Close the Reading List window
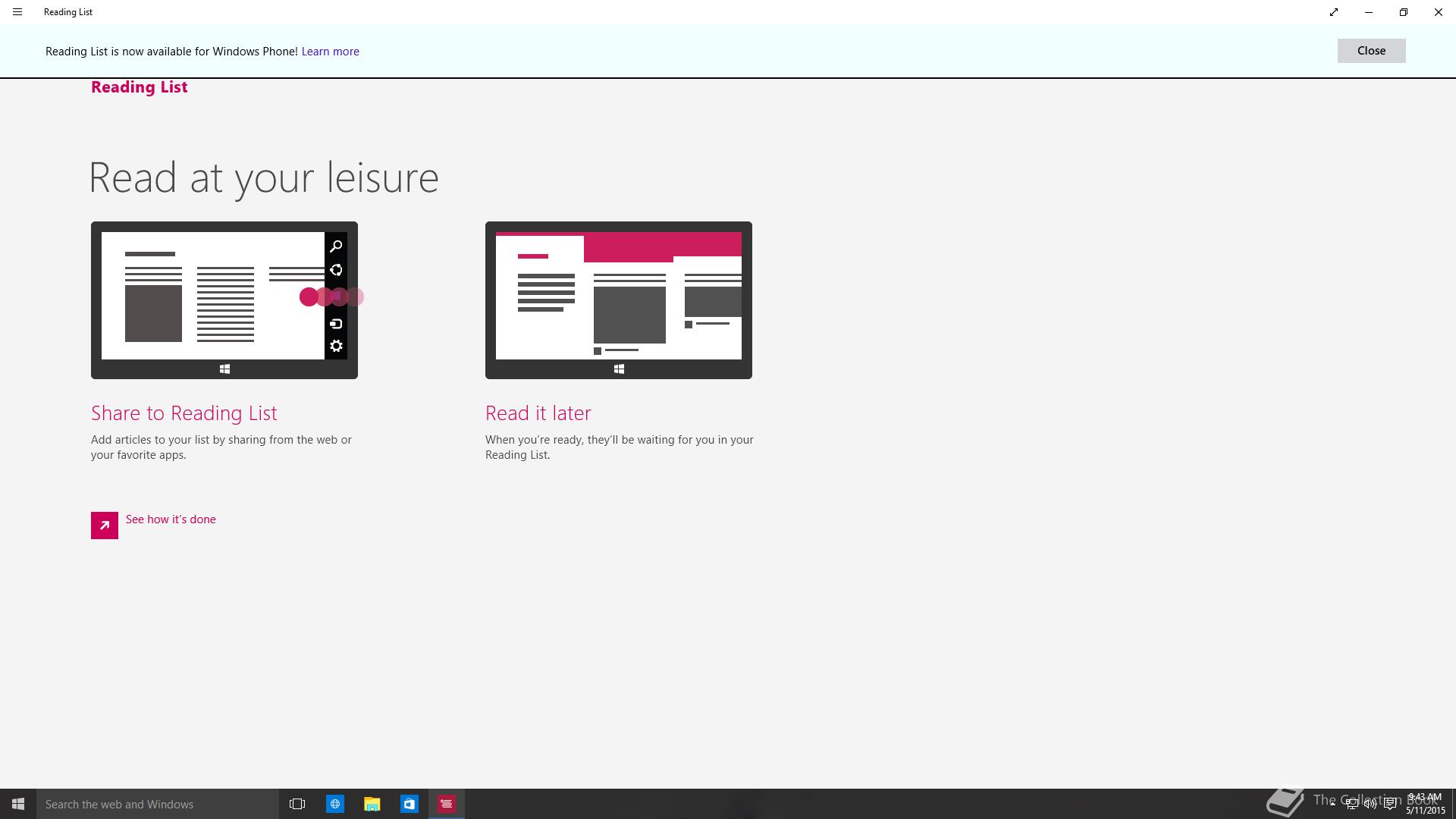This screenshot has height=819, width=1456. click(x=1439, y=12)
